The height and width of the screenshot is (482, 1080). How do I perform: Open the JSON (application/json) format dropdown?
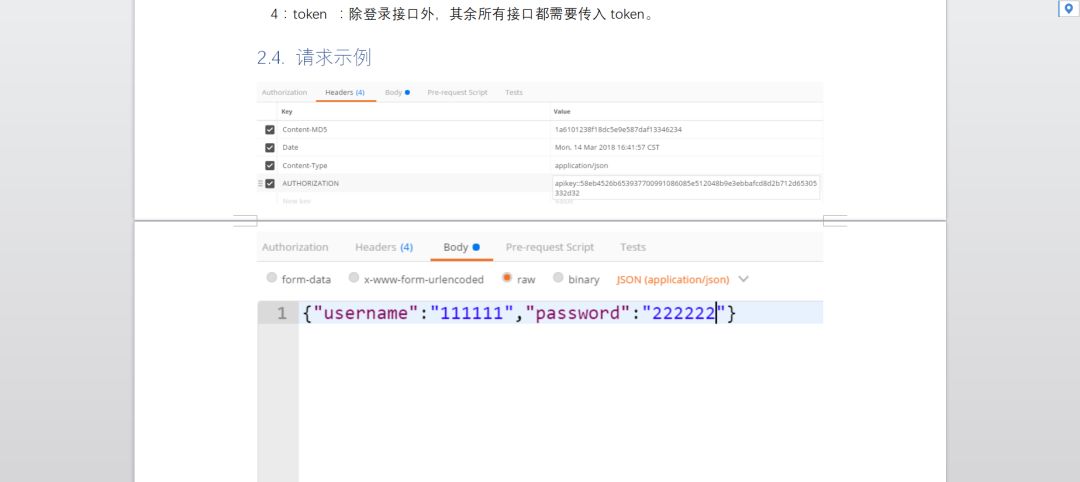(682, 280)
